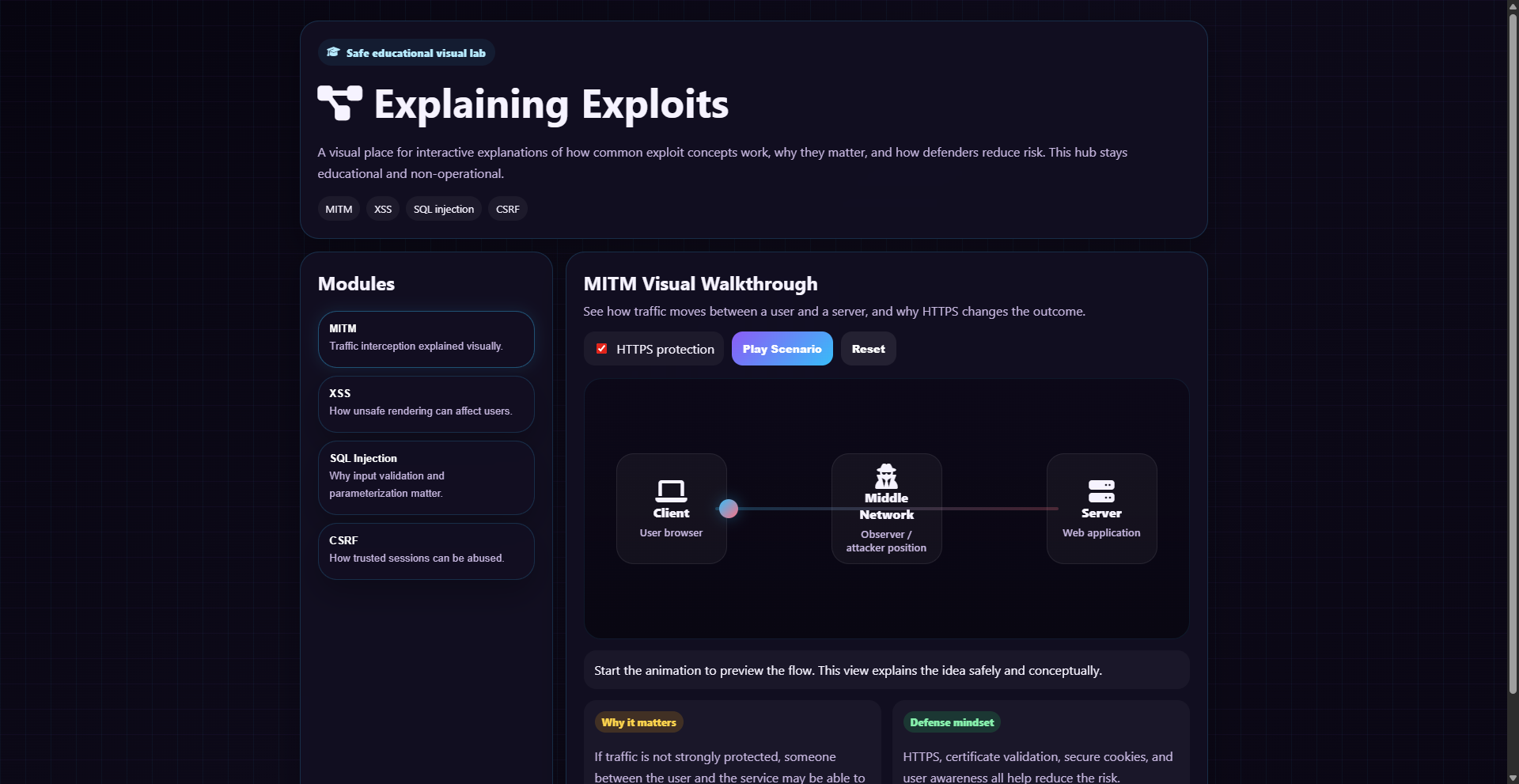This screenshot has height=784, width=1519.
Task: Open the MITM module card
Action: (x=426, y=339)
